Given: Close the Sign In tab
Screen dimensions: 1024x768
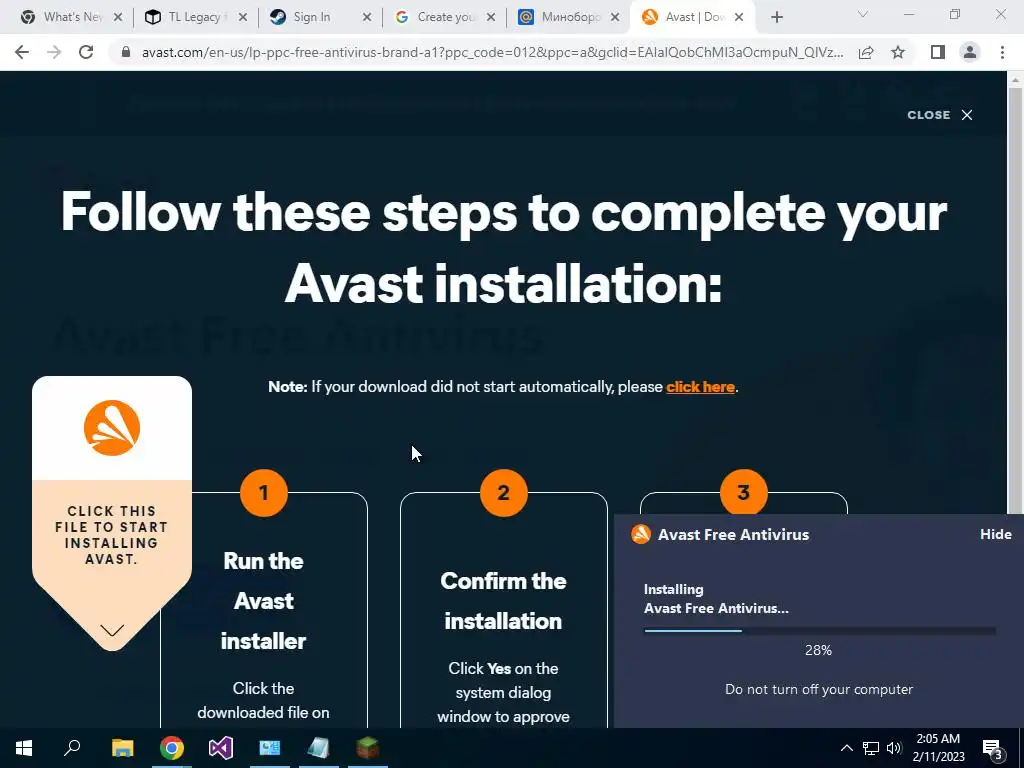Looking at the screenshot, I should 367,18.
